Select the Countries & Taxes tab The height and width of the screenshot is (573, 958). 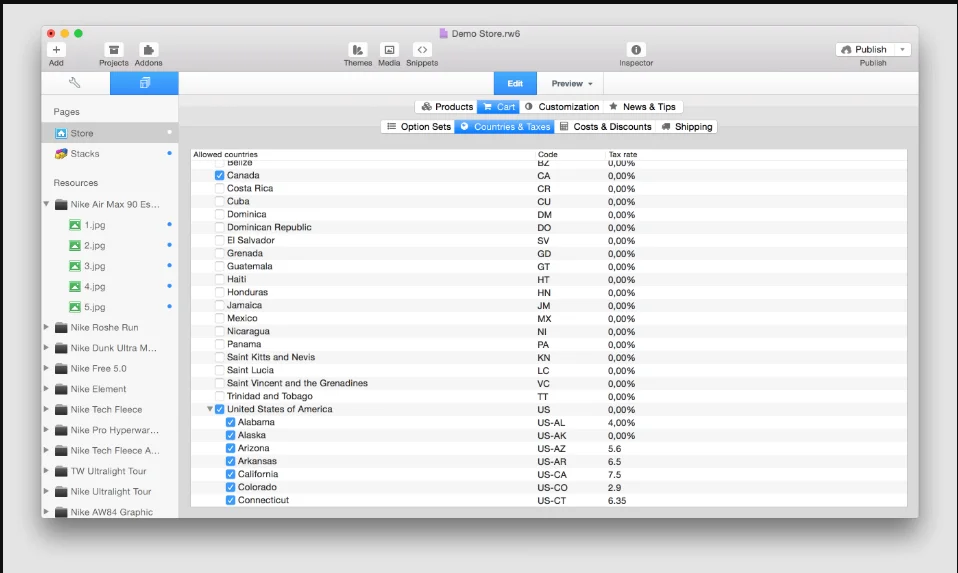point(505,126)
